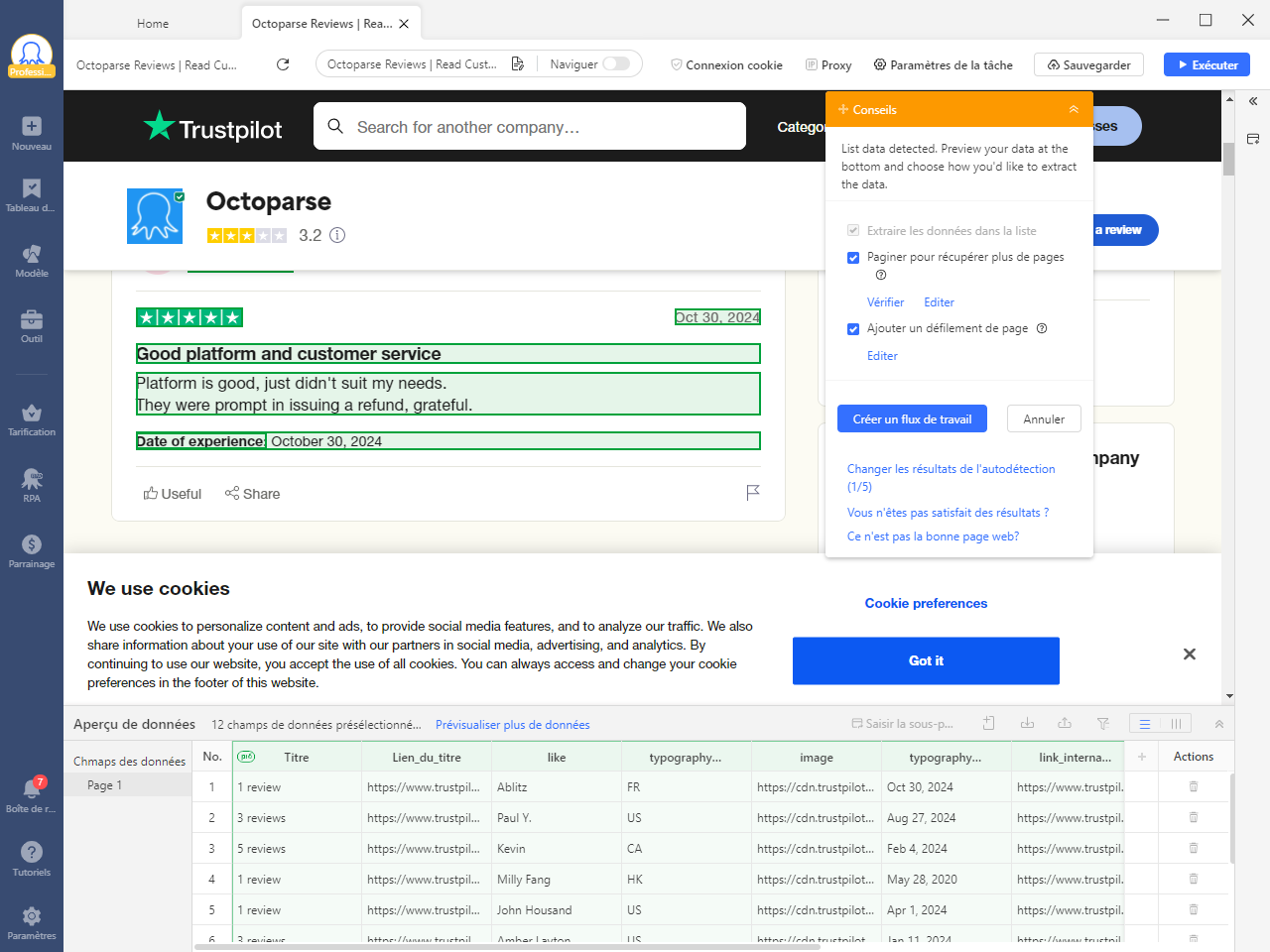Screen dimensions: 1270x952
Task: Click Useful on the review
Action: [173, 494]
